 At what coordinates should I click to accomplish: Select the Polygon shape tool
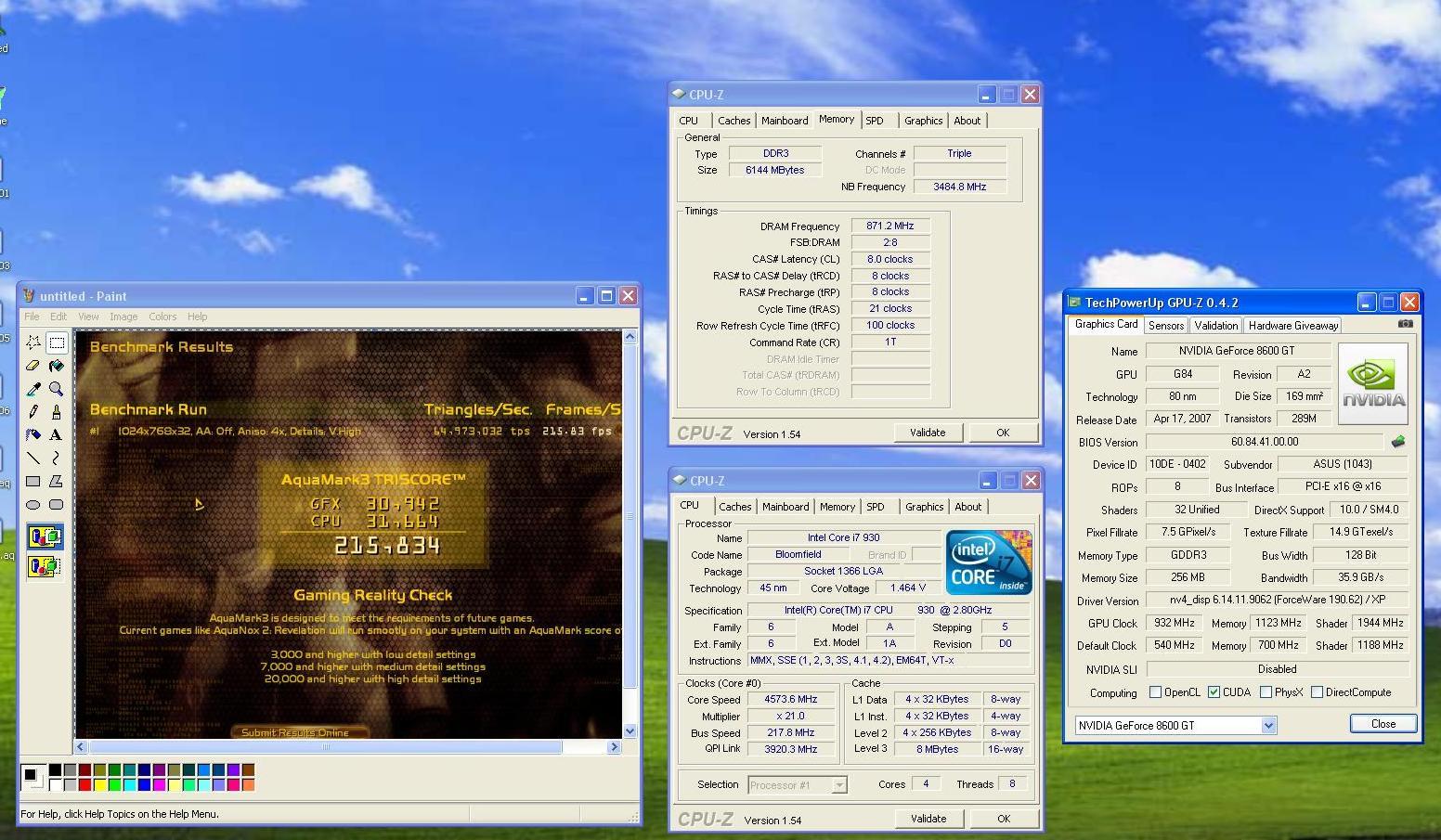click(x=57, y=481)
